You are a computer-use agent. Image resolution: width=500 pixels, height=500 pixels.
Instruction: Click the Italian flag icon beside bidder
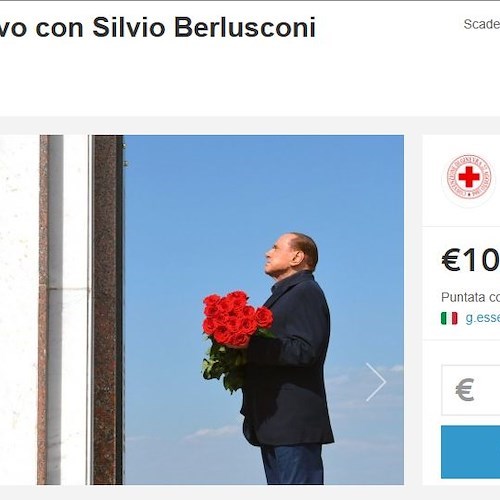tap(449, 318)
